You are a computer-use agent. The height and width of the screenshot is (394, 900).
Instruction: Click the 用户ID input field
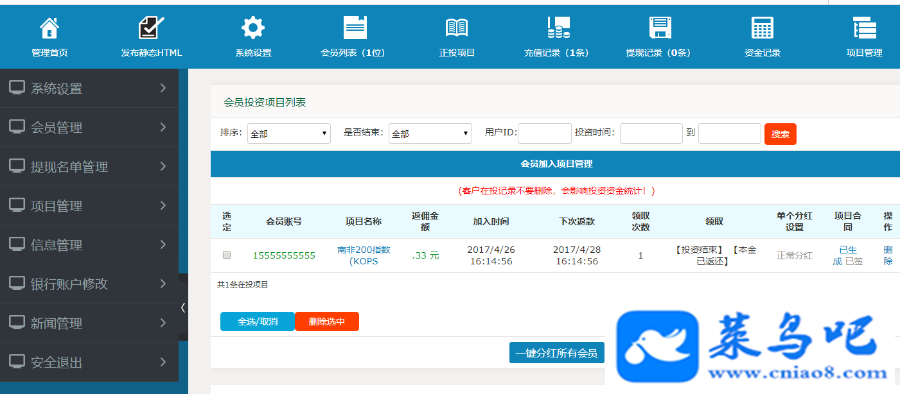tap(545, 133)
